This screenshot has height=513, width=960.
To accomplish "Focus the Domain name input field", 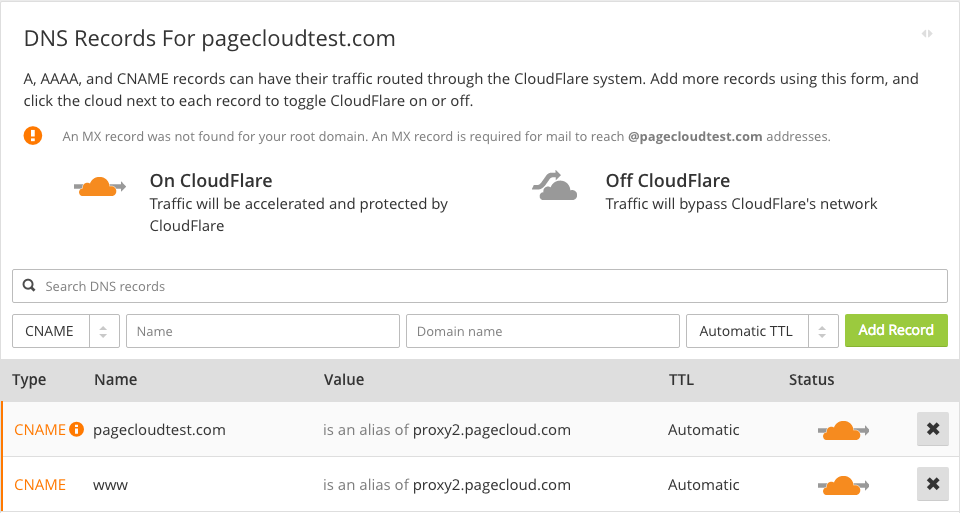I will click(x=542, y=331).
